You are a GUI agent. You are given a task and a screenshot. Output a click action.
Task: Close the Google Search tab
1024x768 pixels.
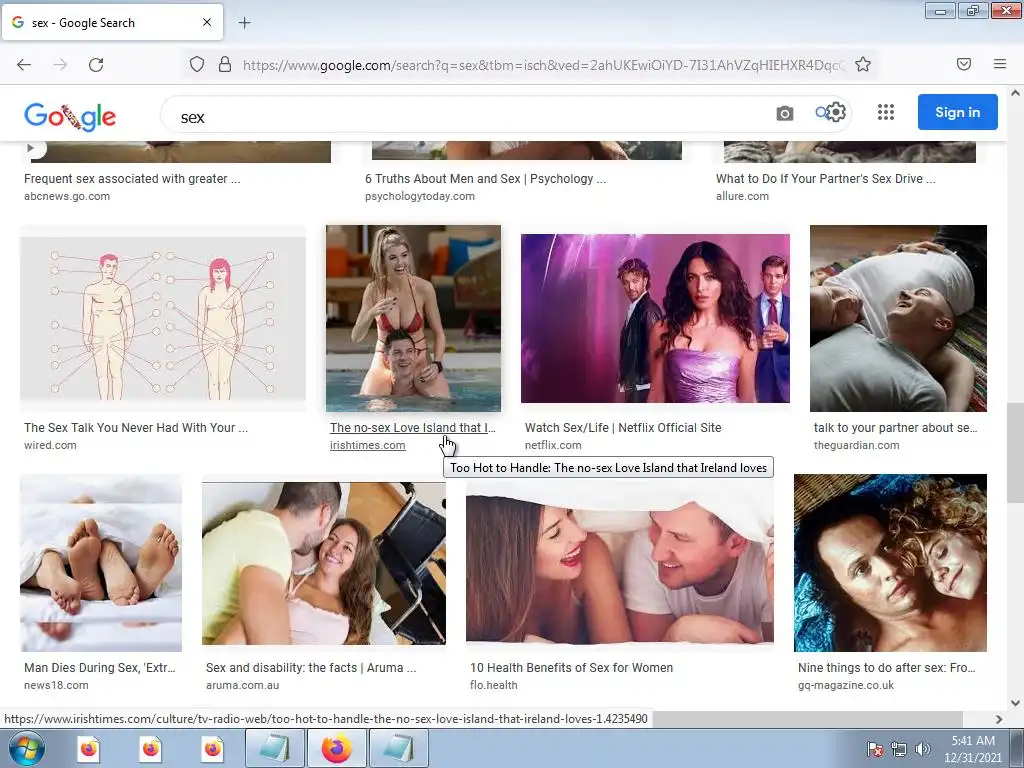pyautogui.click(x=207, y=22)
